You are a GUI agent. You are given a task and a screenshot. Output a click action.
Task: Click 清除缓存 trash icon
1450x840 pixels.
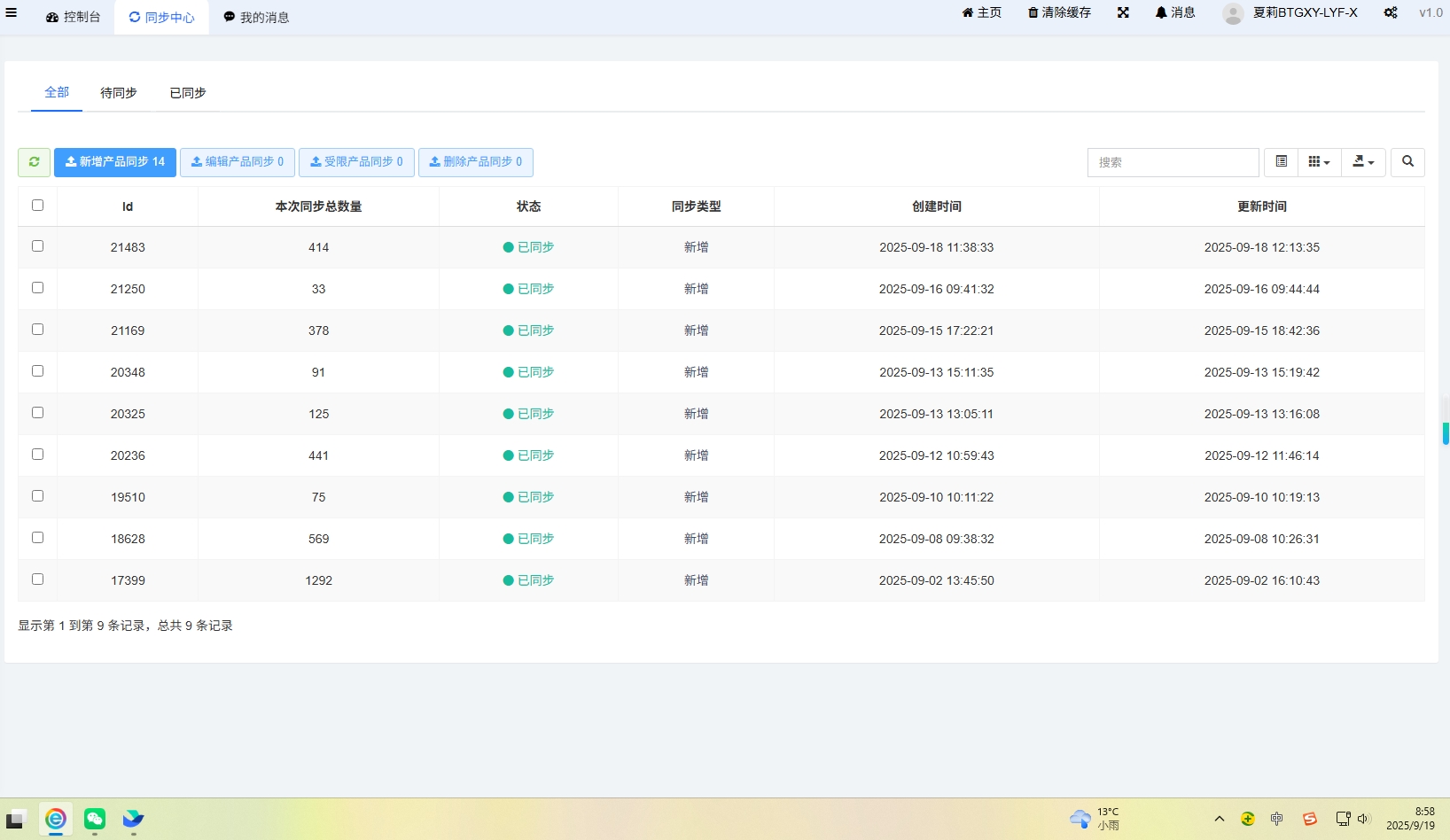point(1059,13)
